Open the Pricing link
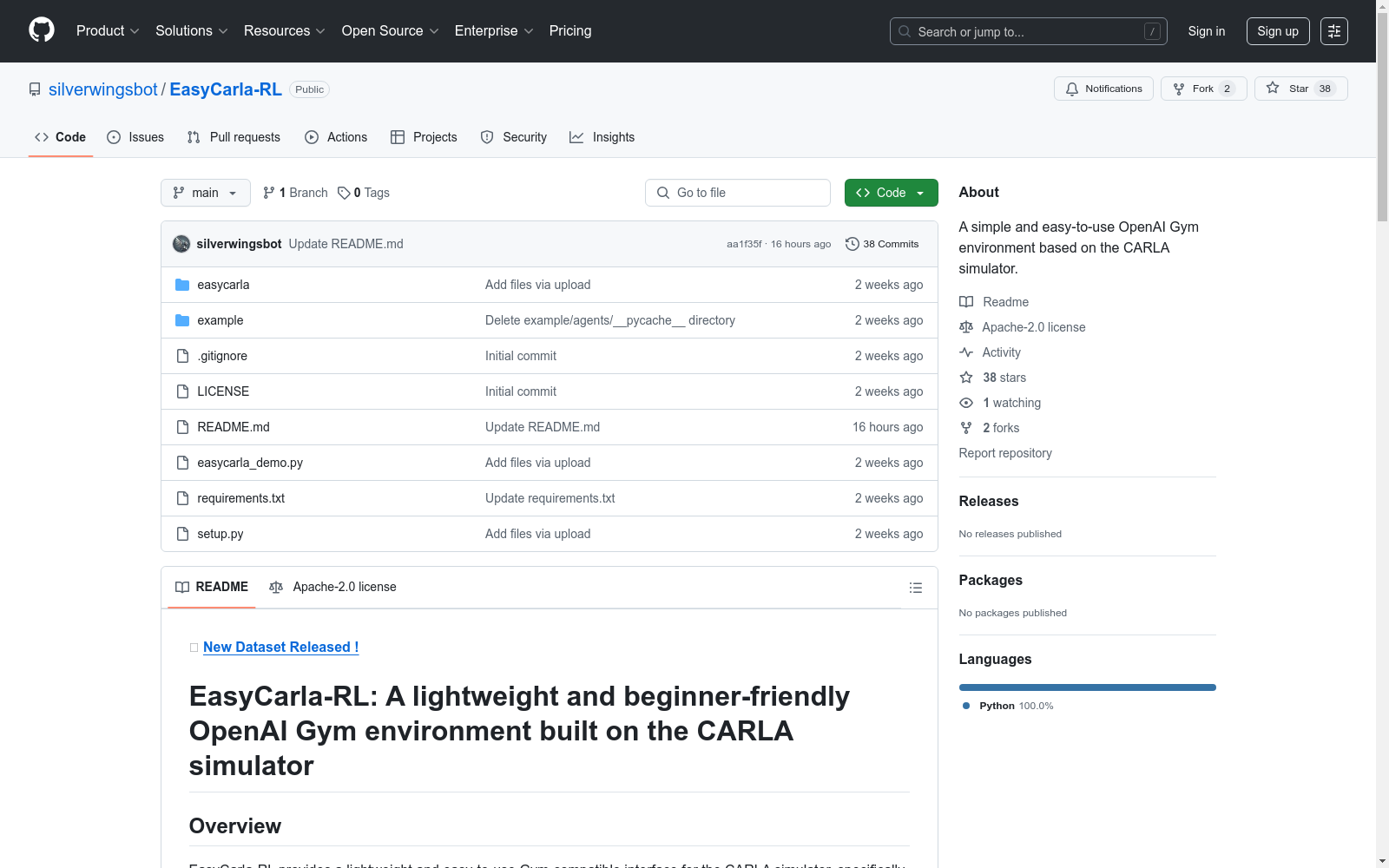Viewport: 1389px width, 868px height. coord(570,31)
